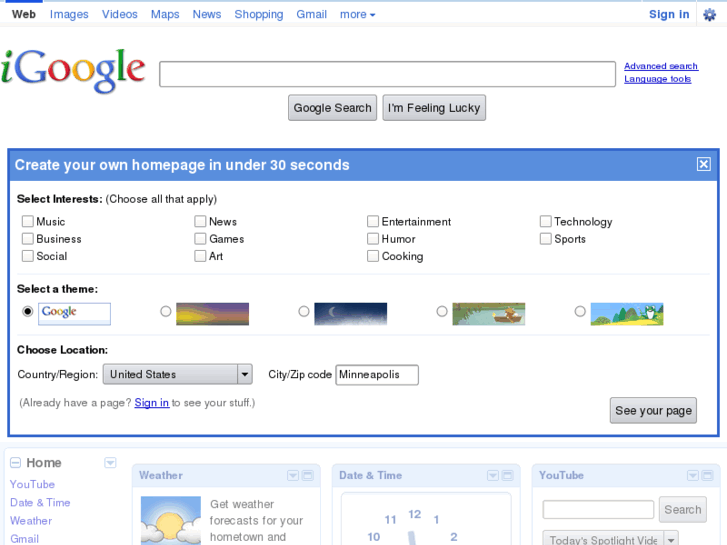Open Images in top navigation
Viewport: 727px width, 545px height.
click(x=69, y=14)
